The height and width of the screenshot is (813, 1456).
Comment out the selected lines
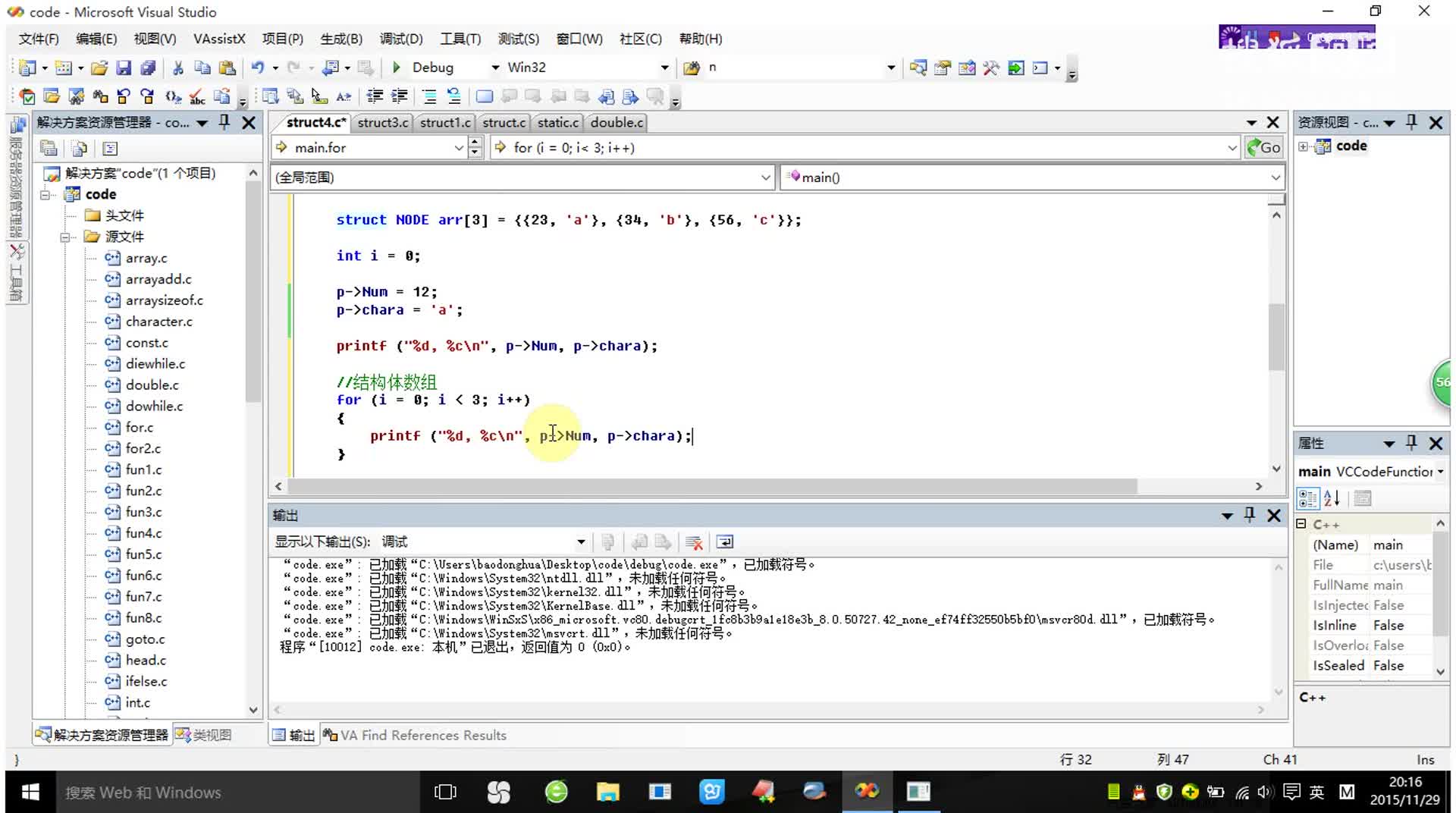point(429,96)
